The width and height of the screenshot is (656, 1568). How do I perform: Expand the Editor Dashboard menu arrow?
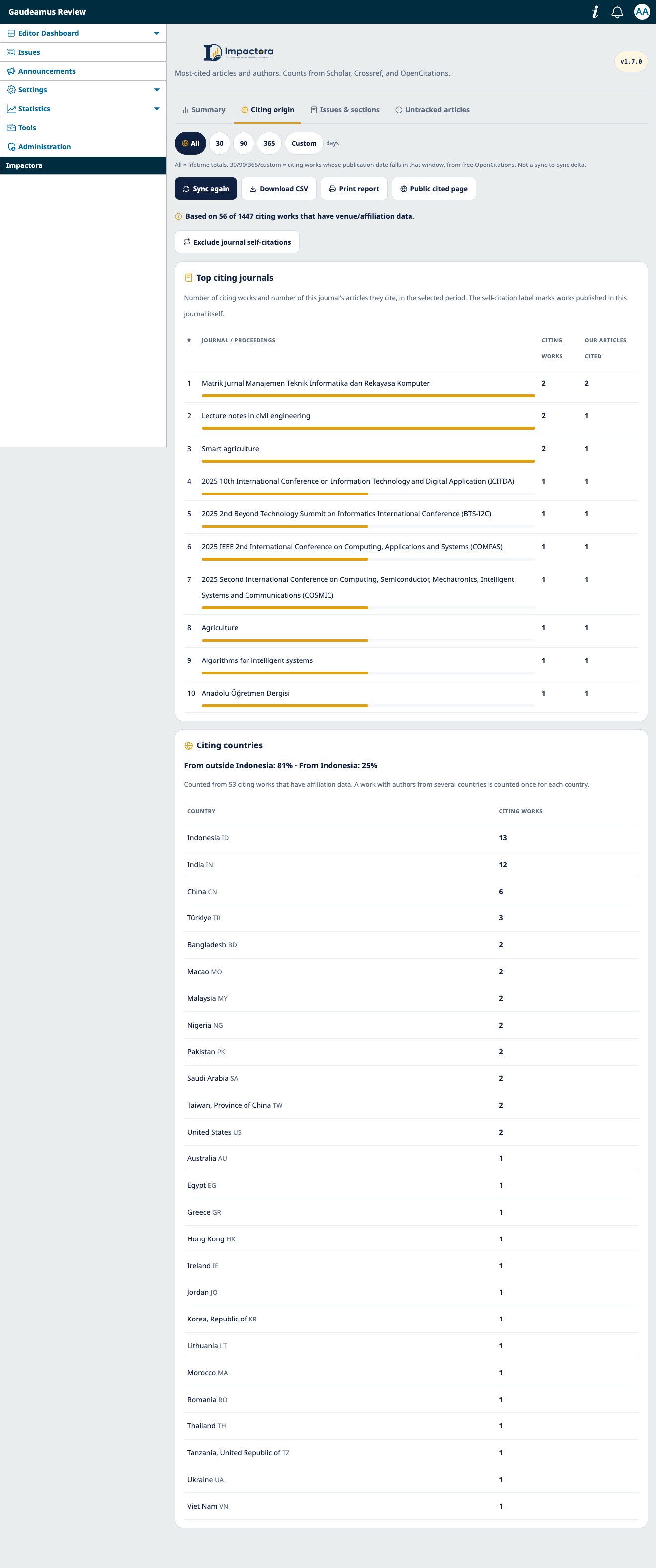157,33
